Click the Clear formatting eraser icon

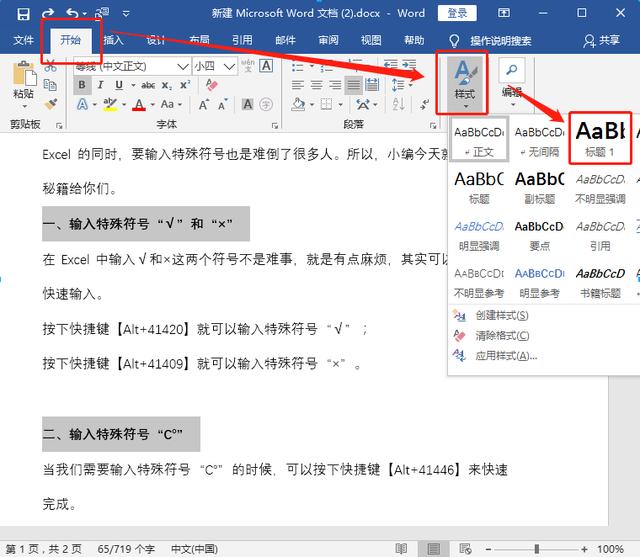coord(211,84)
